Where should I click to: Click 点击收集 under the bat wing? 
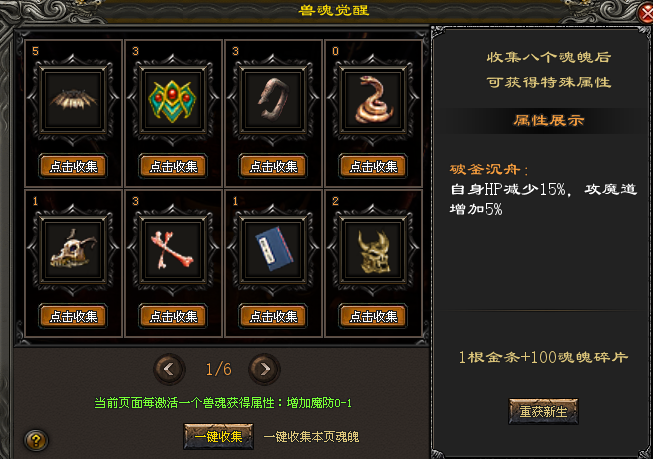(x=73, y=167)
